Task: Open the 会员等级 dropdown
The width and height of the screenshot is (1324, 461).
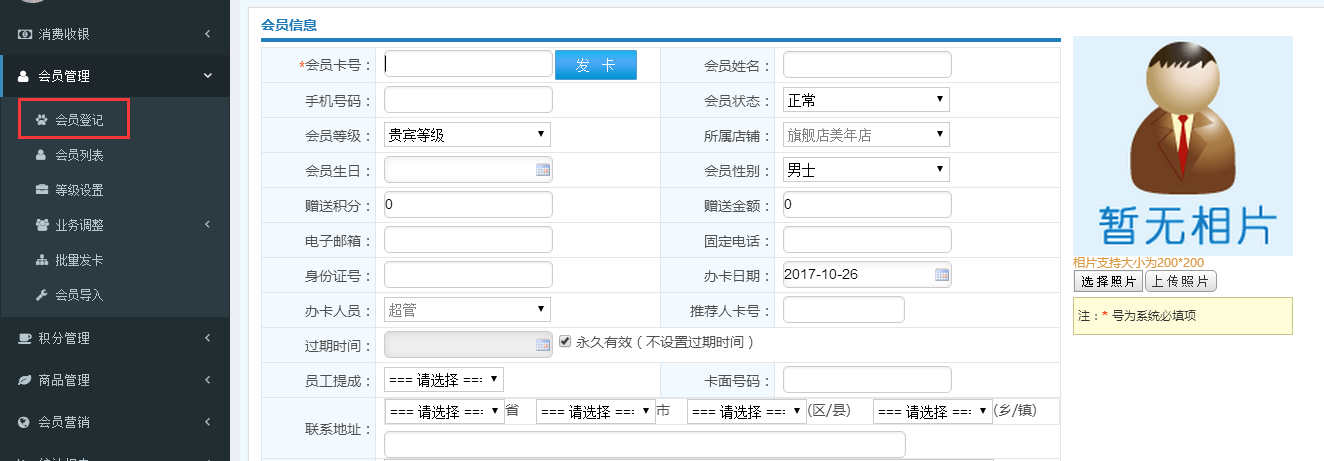Action: 467,135
